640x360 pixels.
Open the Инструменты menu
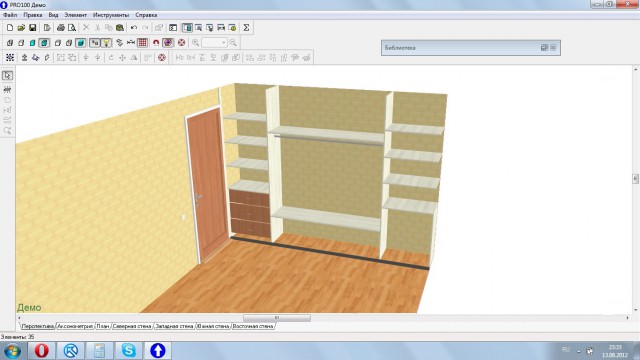(111, 15)
